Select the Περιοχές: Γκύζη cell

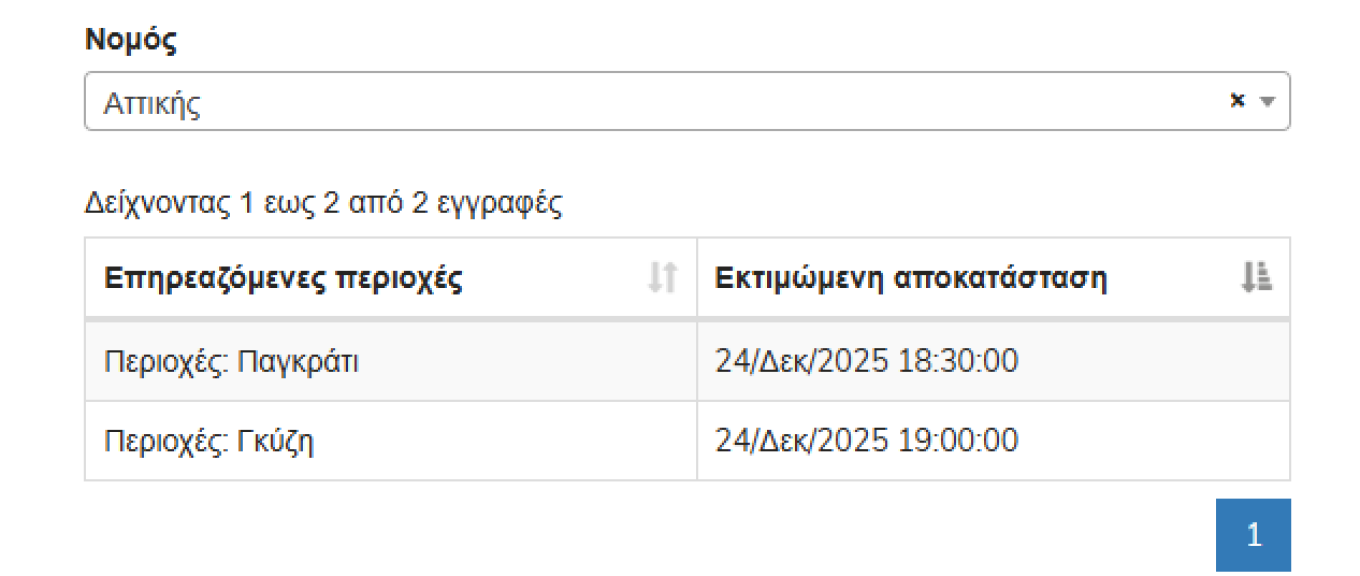click(x=390, y=441)
